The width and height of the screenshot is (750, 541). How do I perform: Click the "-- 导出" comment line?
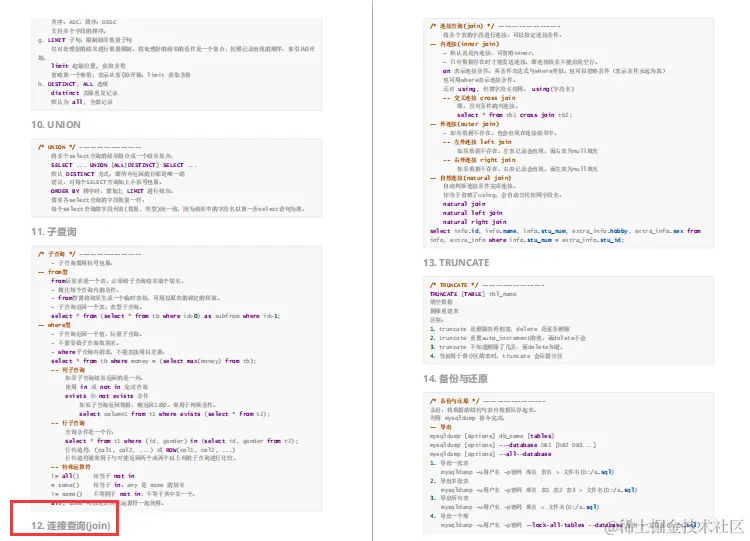pyautogui.click(x=441, y=427)
